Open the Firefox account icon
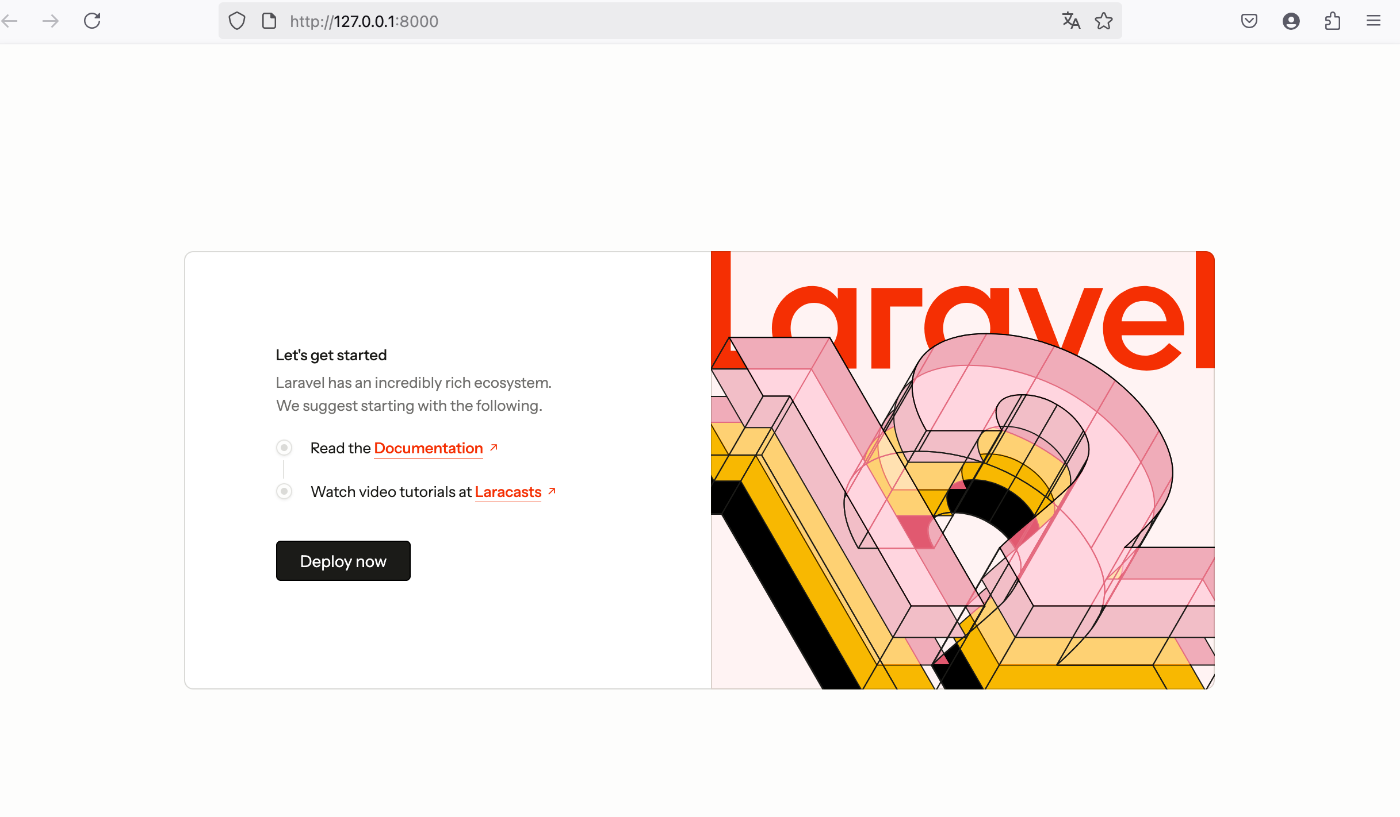This screenshot has height=817, width=1400. point(1291,21)
